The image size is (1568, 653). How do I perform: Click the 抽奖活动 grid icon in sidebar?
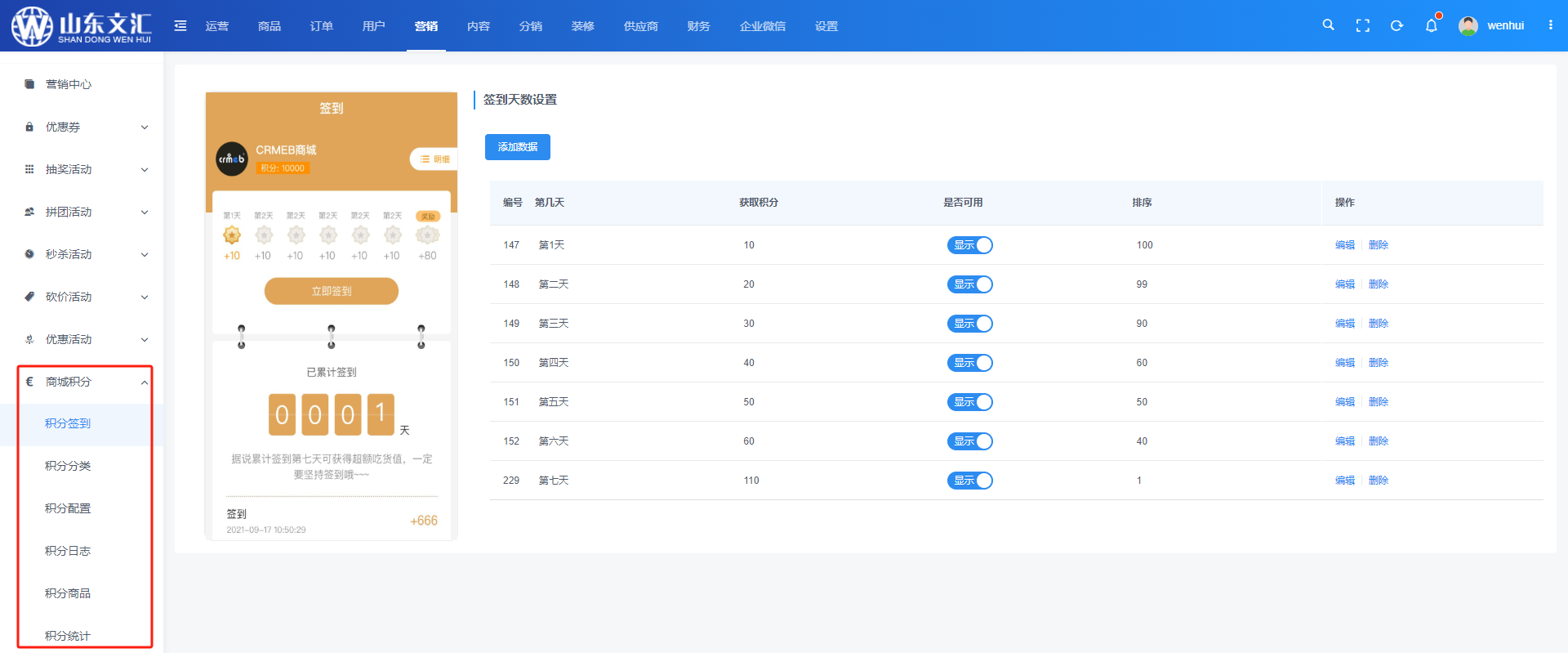[29, 169]
